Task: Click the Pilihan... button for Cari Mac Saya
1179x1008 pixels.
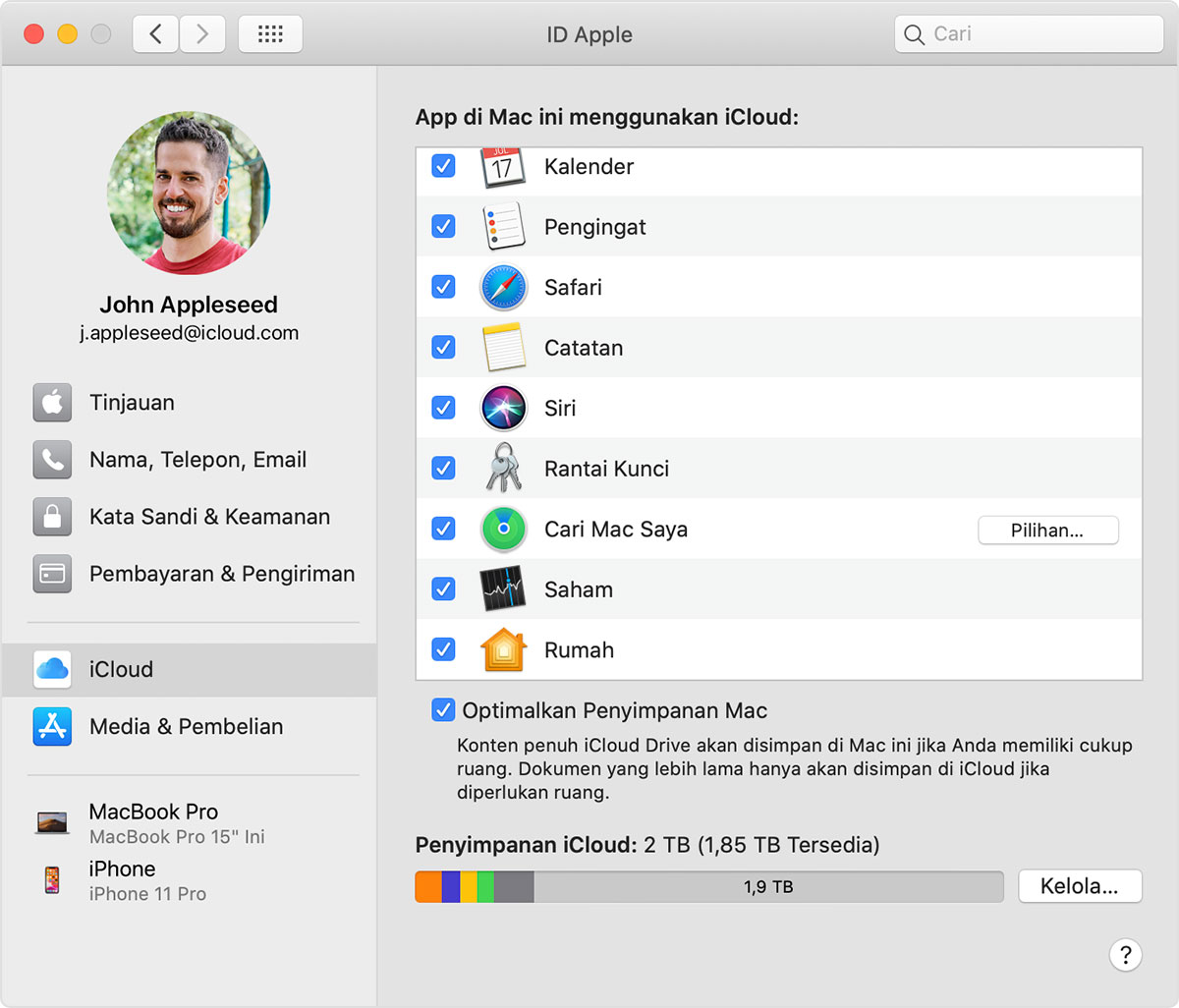Action: [x=1047, y=531]
